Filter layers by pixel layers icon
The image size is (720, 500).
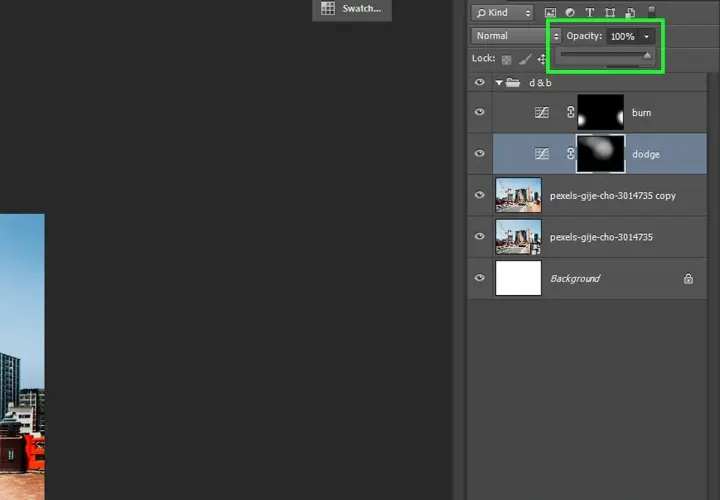pos(550,13)
